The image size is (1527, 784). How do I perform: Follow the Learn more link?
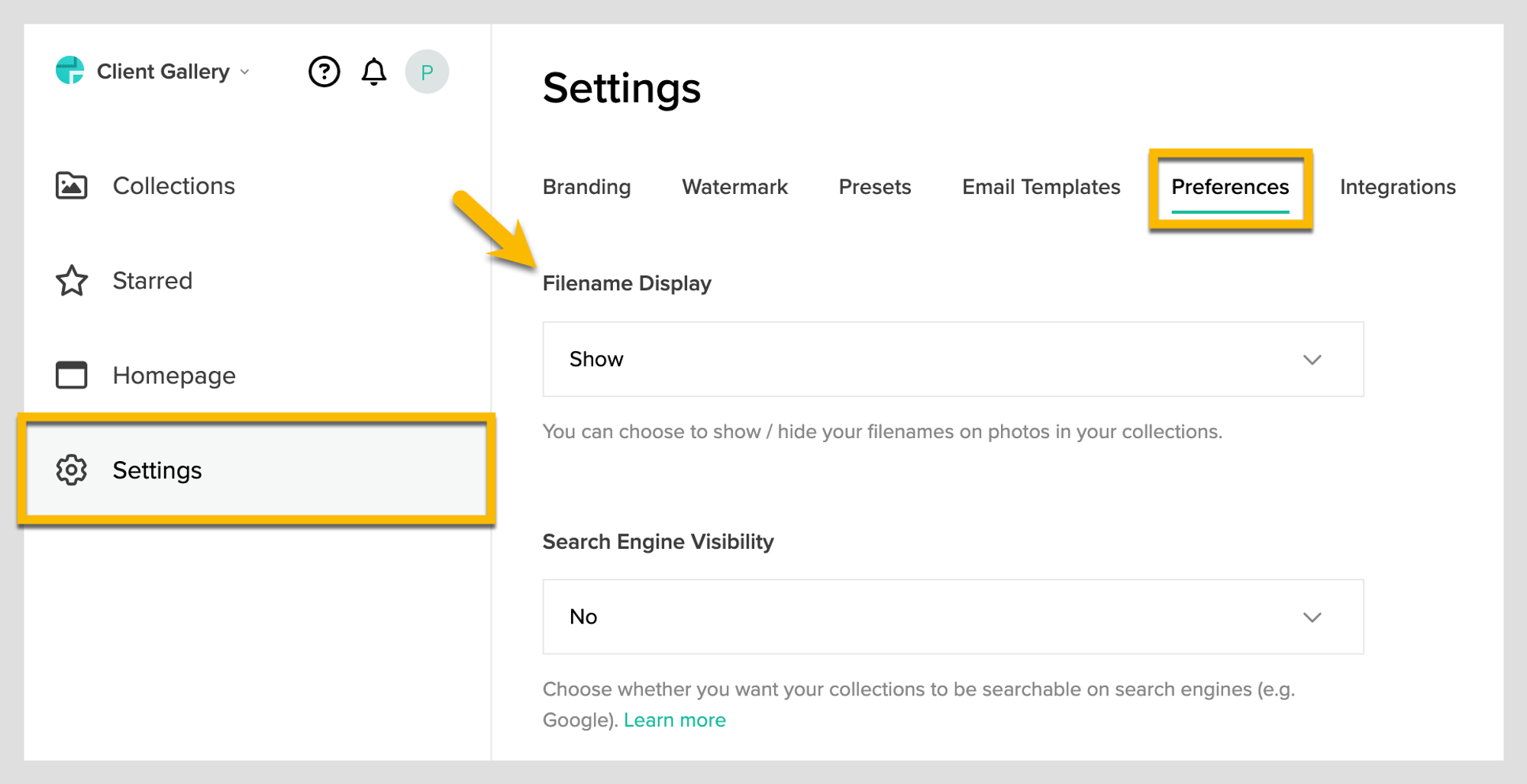click(x=674, y=720)
